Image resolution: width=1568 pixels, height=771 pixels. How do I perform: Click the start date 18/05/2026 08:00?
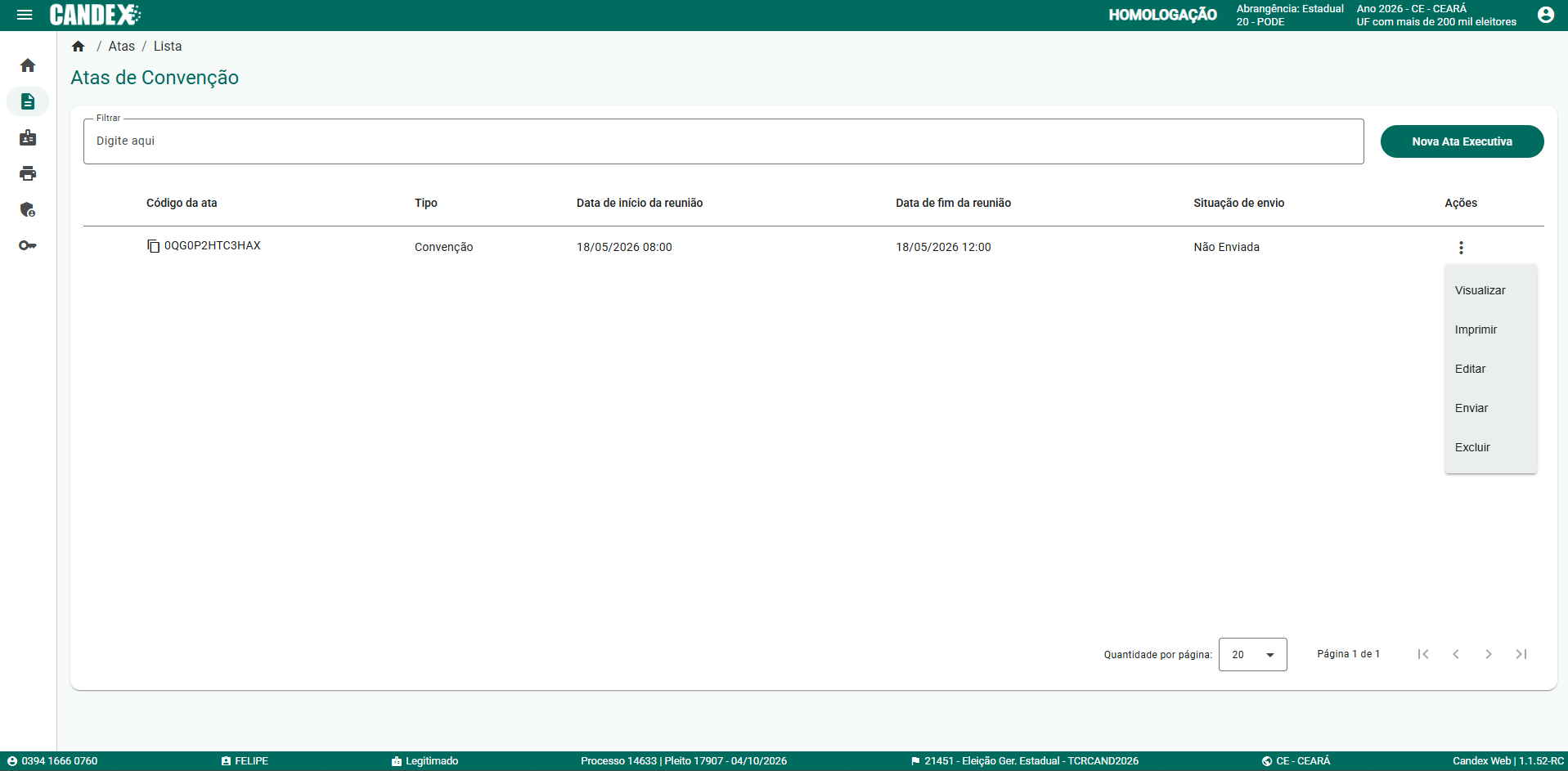click(624, 247)
